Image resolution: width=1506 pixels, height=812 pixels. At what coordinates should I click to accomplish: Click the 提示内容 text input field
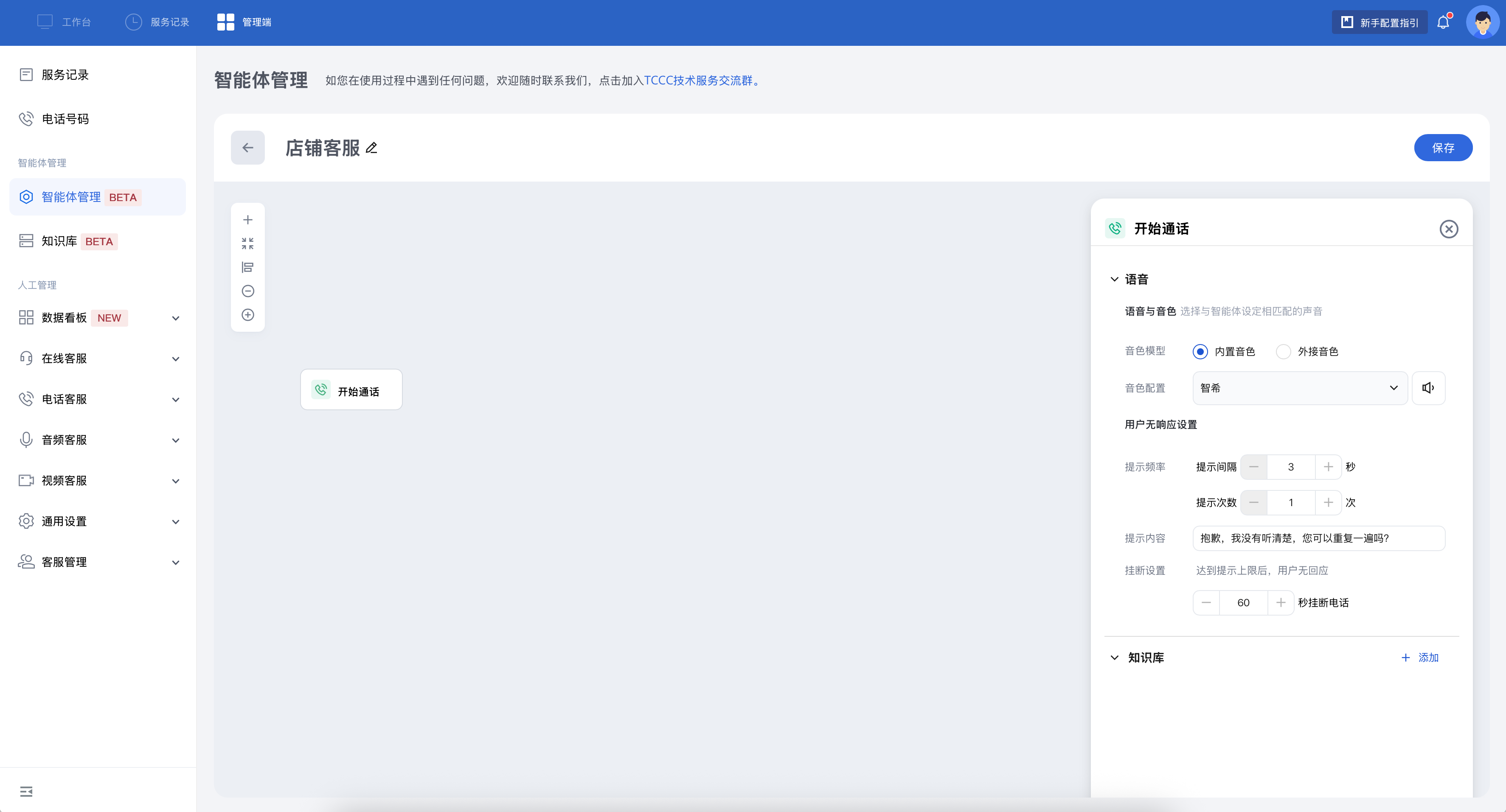[1318, 538]
